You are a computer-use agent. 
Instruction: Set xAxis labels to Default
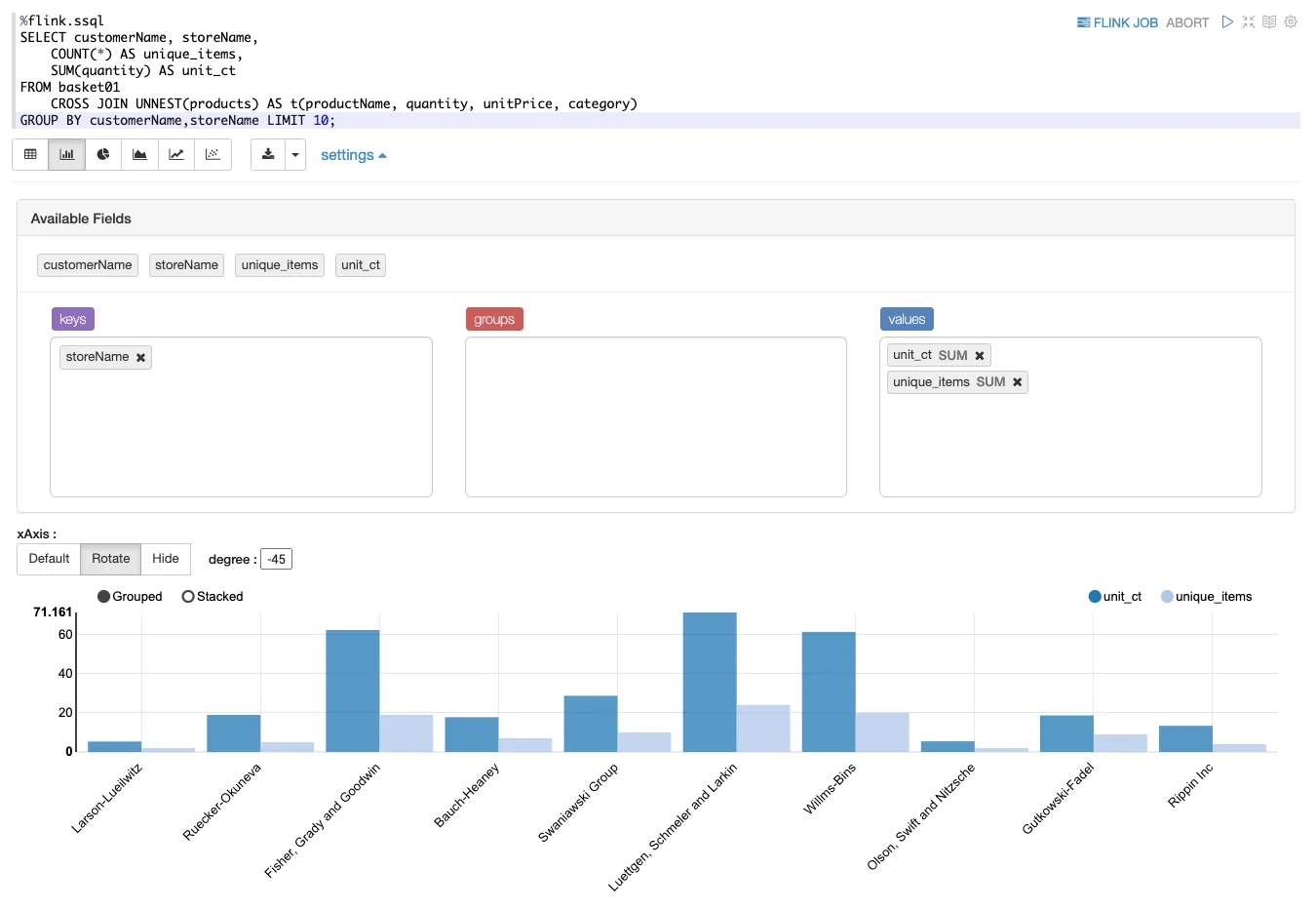(x=49, y=559)
